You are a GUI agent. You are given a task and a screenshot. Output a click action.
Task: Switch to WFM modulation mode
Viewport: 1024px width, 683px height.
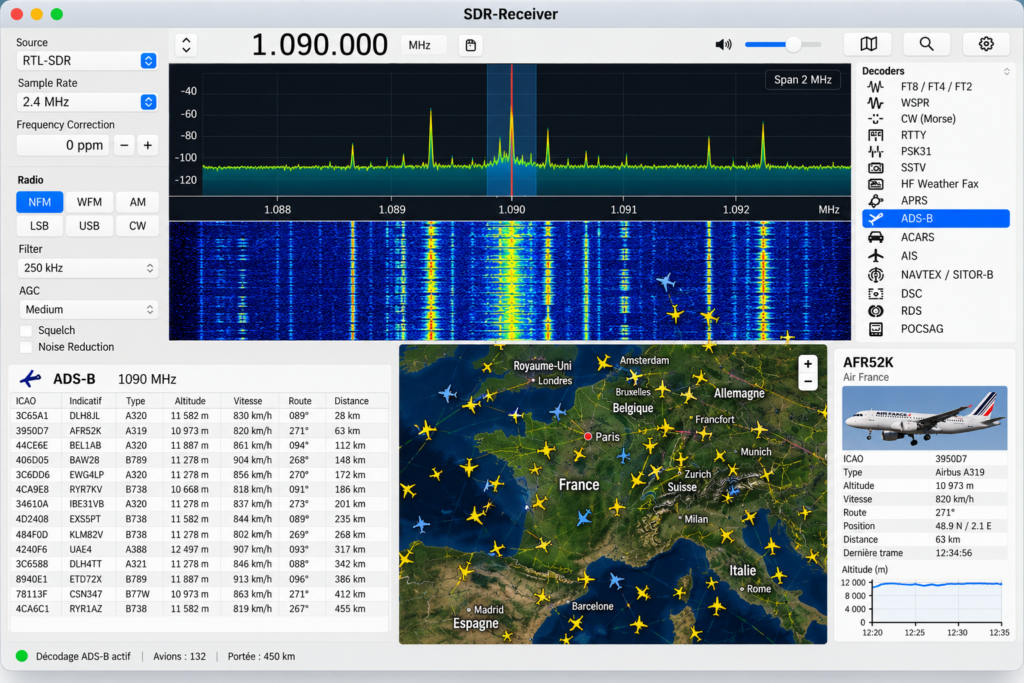89,202
